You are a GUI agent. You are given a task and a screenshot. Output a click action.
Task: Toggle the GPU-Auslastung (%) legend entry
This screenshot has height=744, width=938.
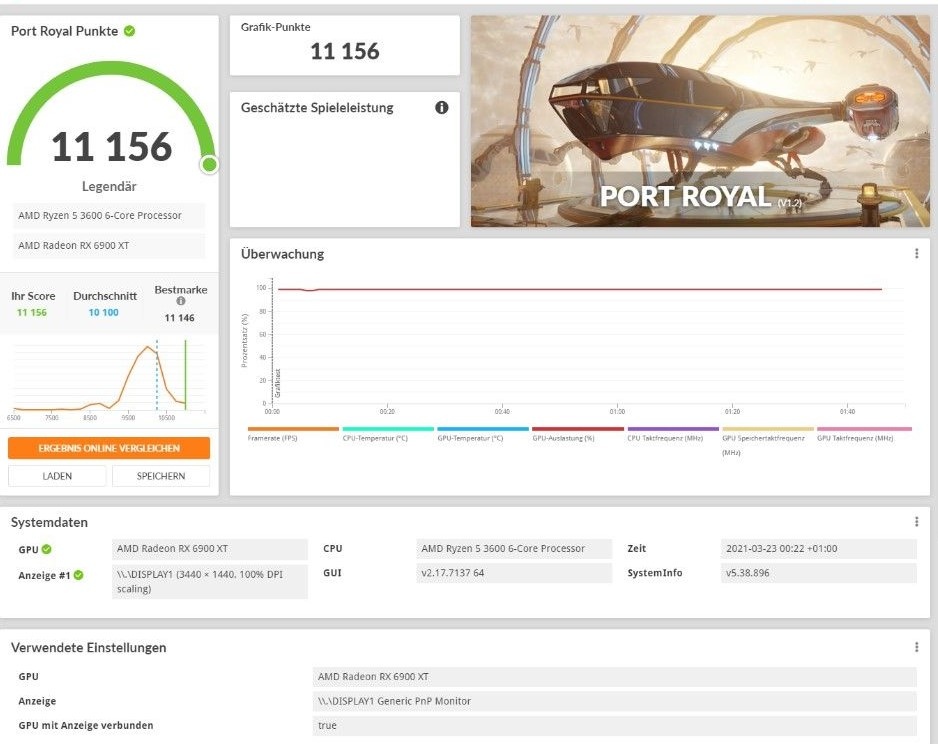(x=578, y=435)
